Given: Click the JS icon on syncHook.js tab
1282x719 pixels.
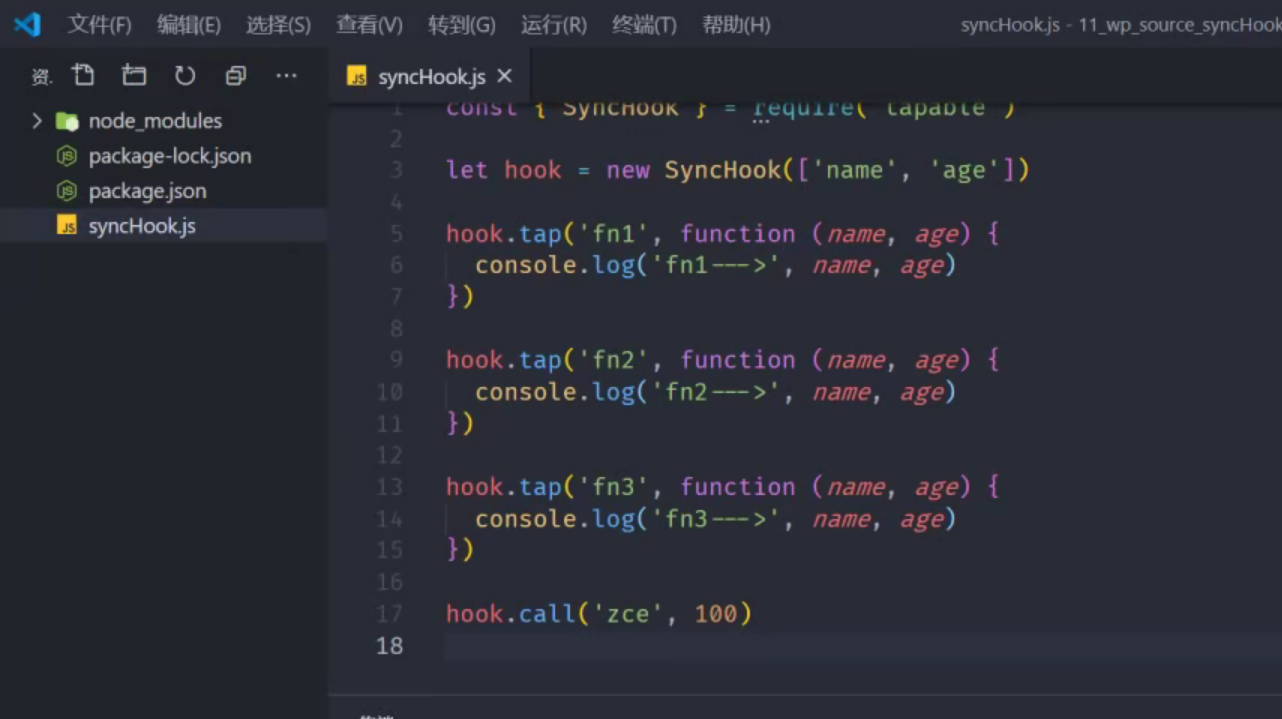Looking at the screenshot, I should coord(357,77).
